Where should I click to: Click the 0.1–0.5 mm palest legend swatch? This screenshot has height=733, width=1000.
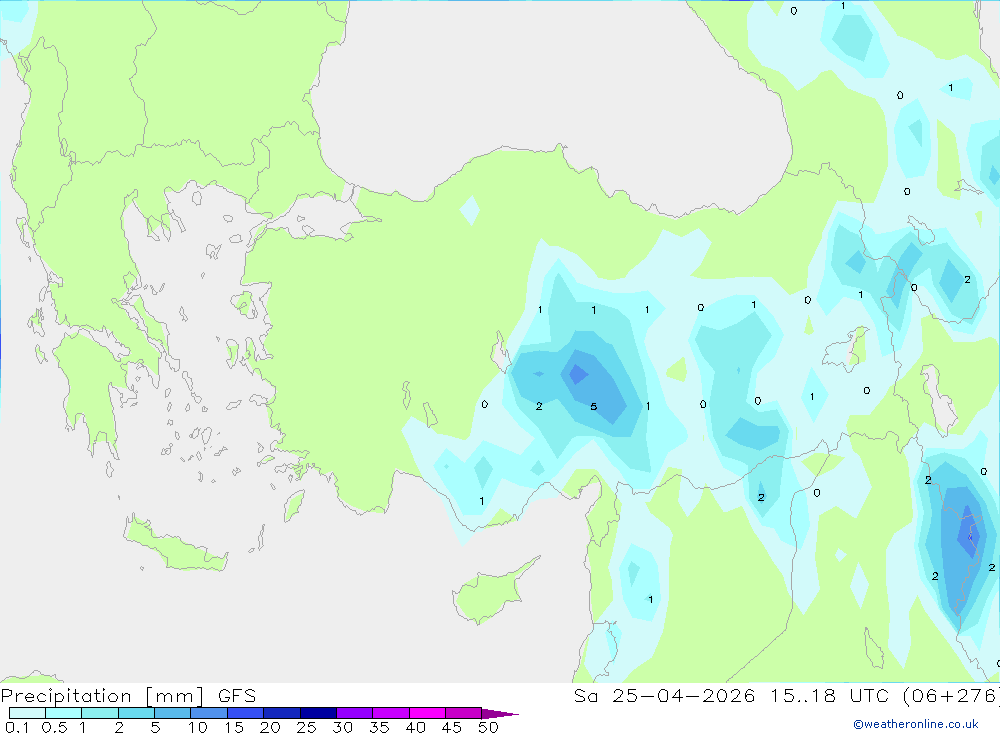coord(27,713)
